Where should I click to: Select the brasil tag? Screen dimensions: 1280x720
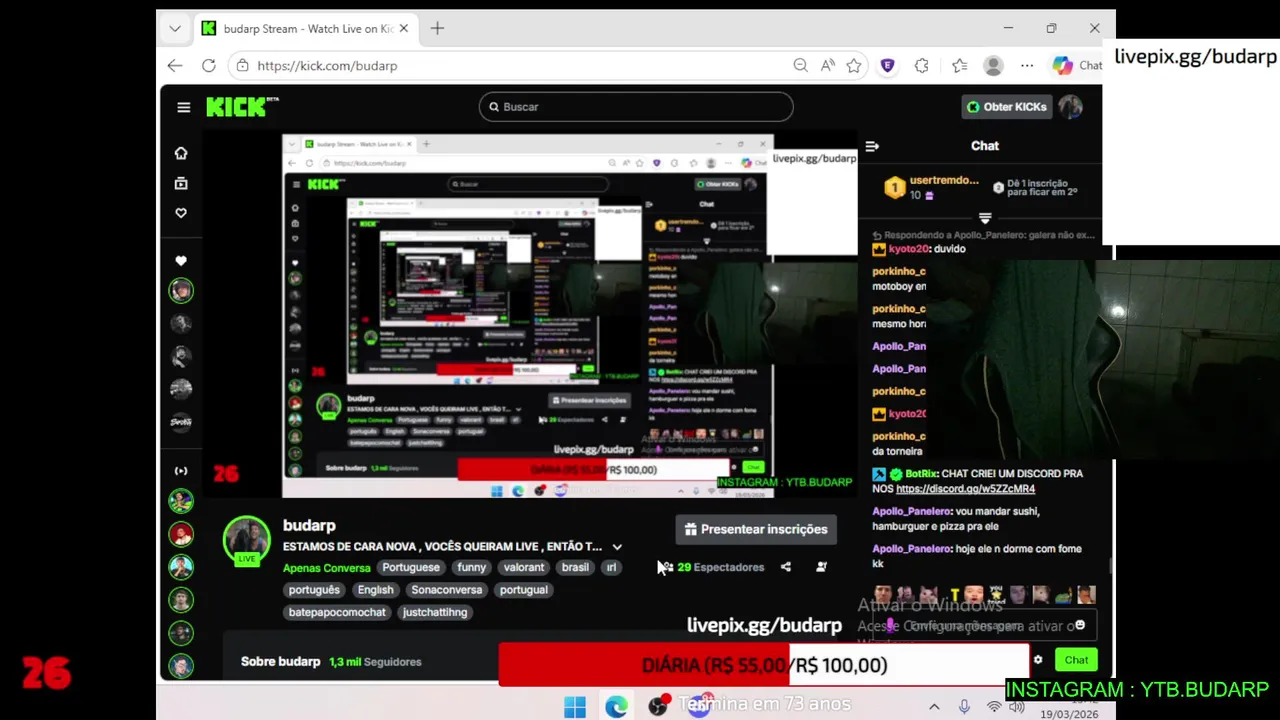(575, 567)
